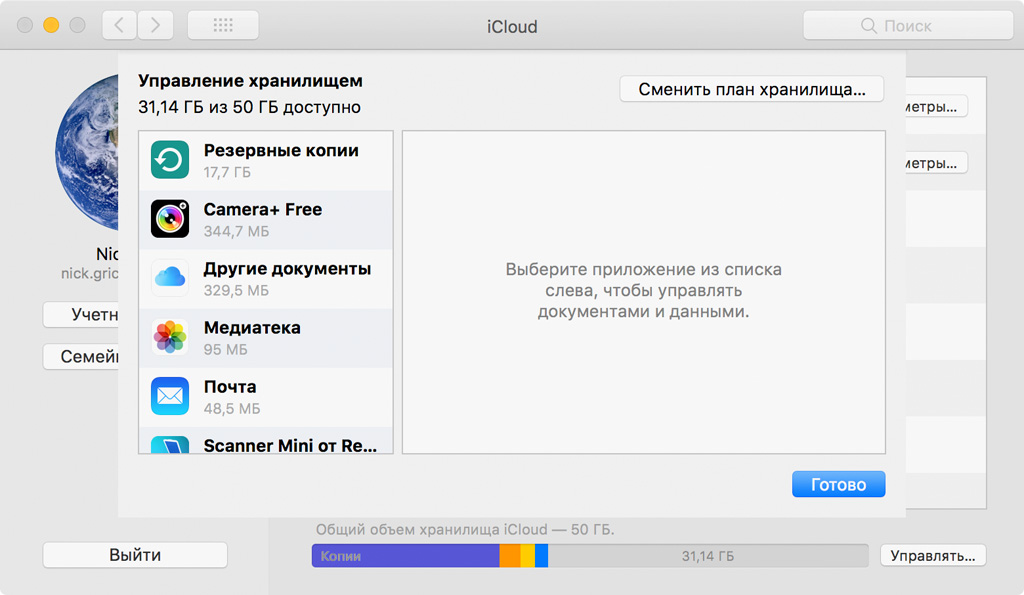Click the magnifier icon in the search field
This screenshot has width=1024, height=595.
coord(869,25)
